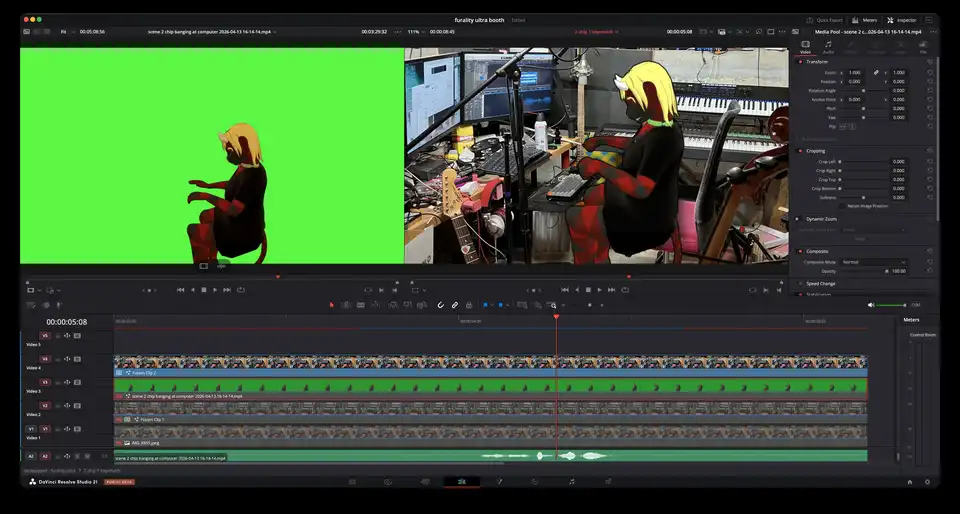Expand the Dynamic Zoom section
This screenshot has width=960, height=514.
point(821,218)
